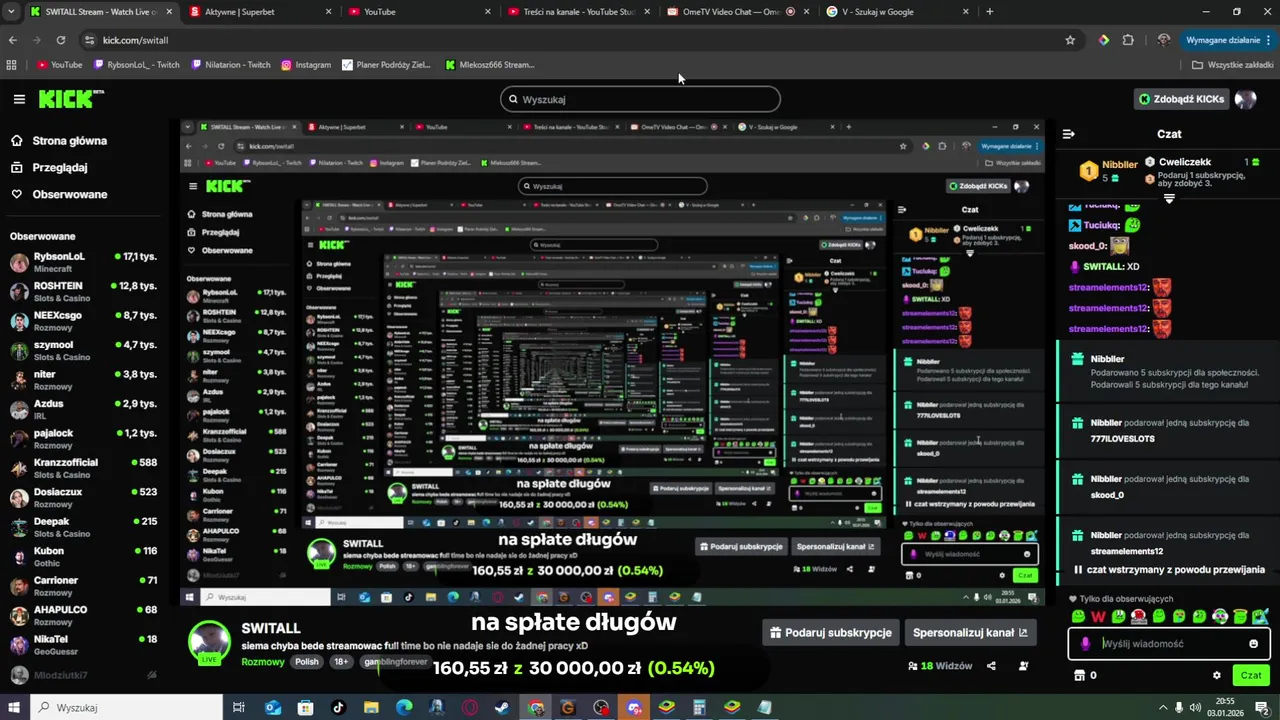This screenshot has width=1280, height=720.
Task: Click the Polish language tag
Action: point(307,662)
